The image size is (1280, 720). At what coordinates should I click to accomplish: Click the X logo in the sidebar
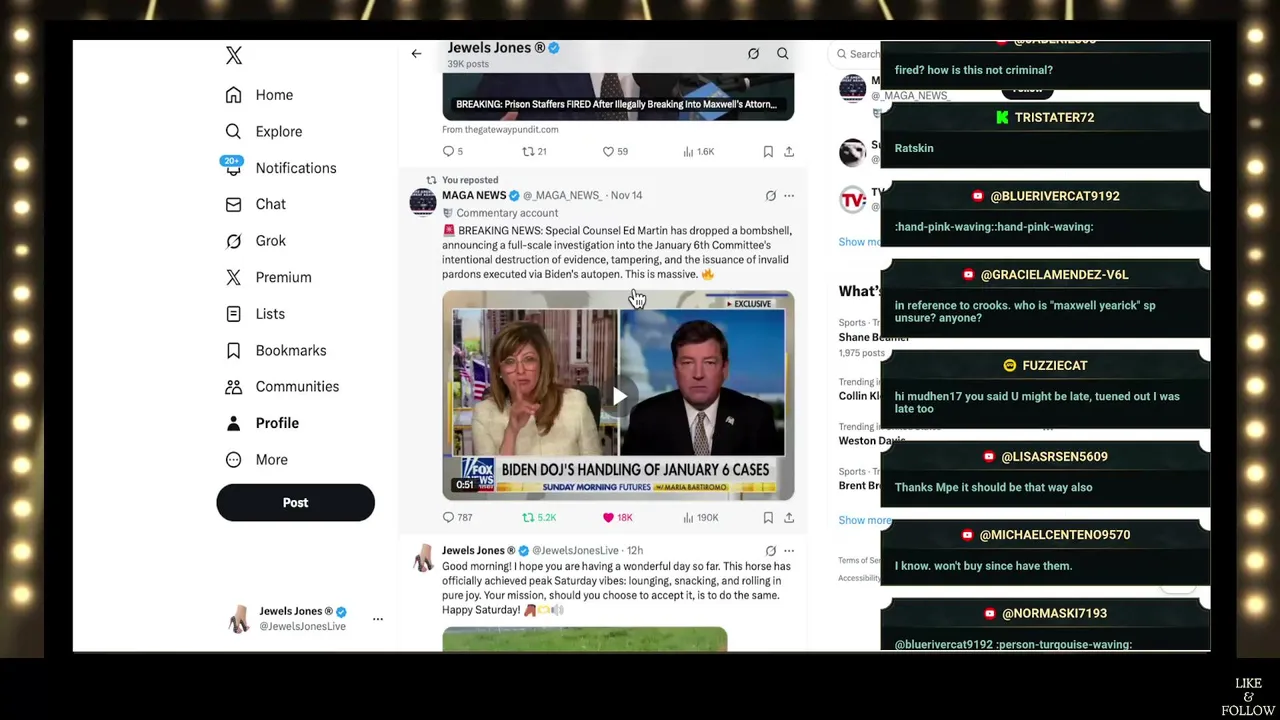234,56
